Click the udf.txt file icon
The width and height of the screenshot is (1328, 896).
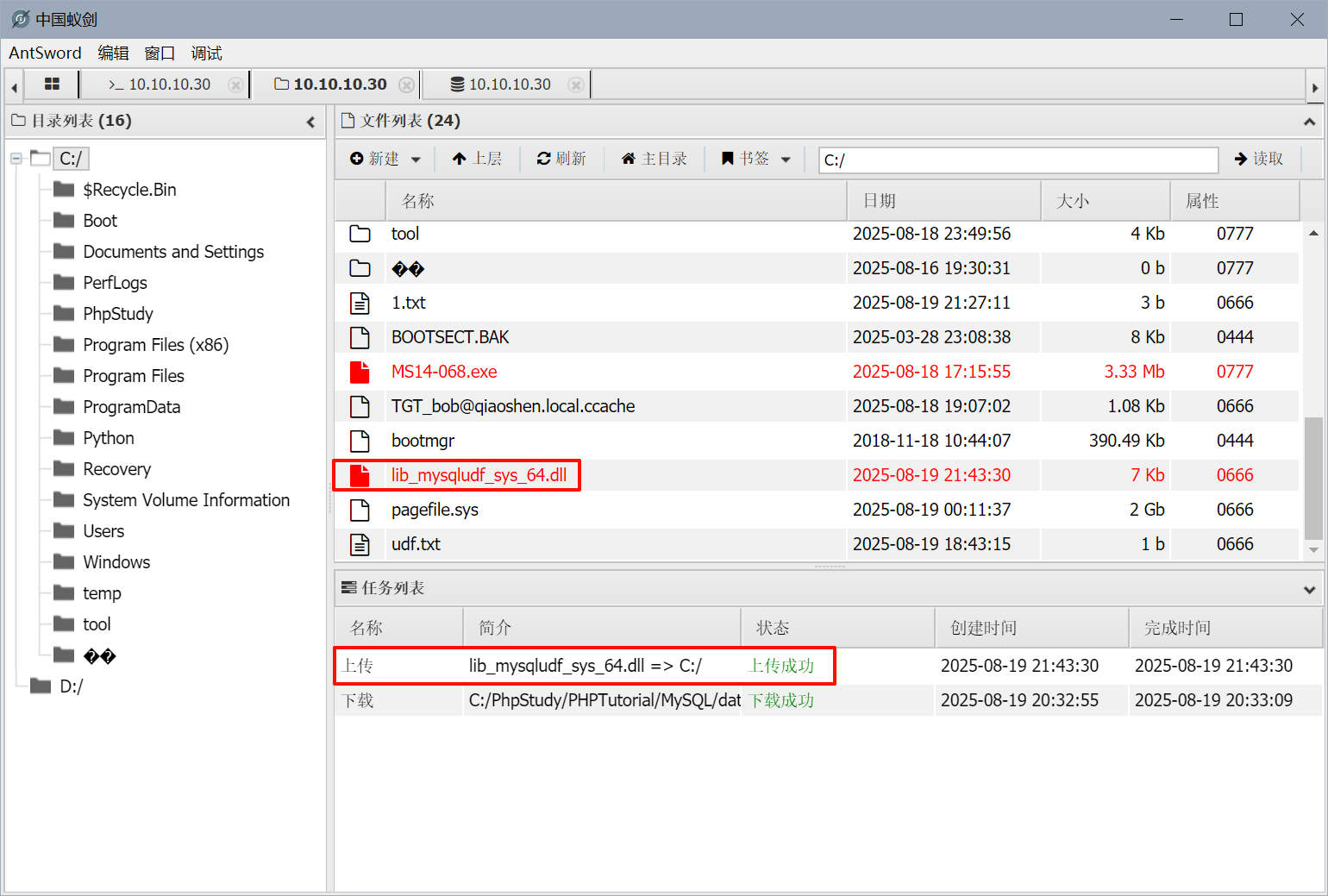[360, 544]
